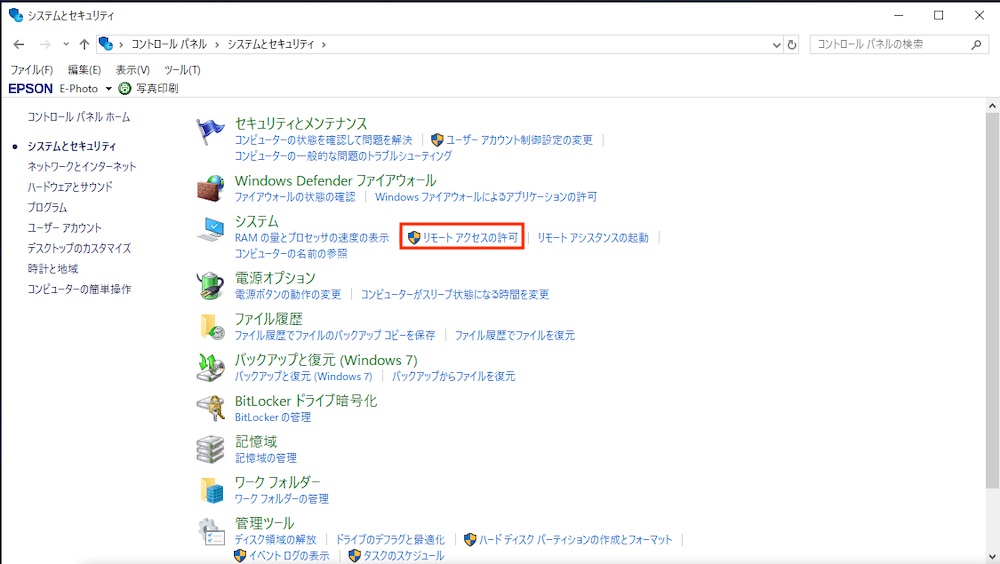Click the vertical scrollbar up arrow
The image size is (1000, 564).
pyautogui.click(x=992, y=105)
